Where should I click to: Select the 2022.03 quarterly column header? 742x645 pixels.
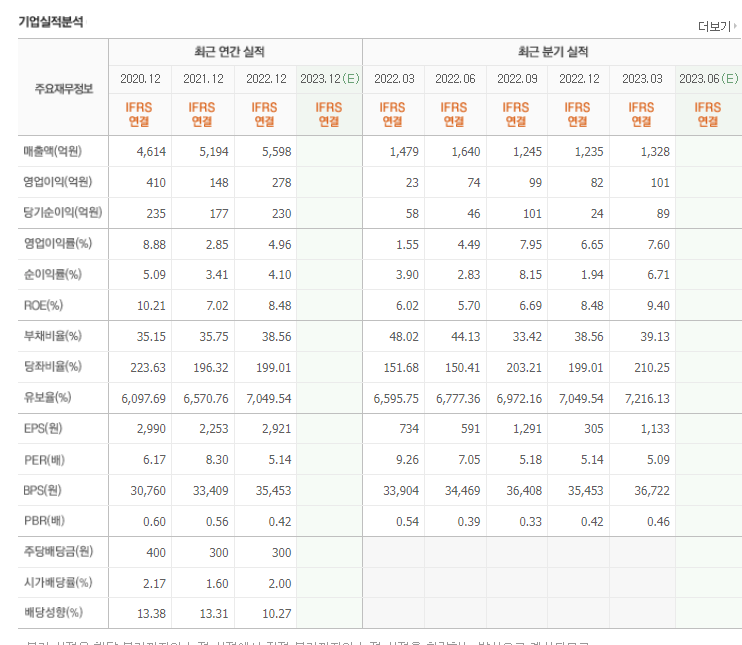(x=394, y=79)
